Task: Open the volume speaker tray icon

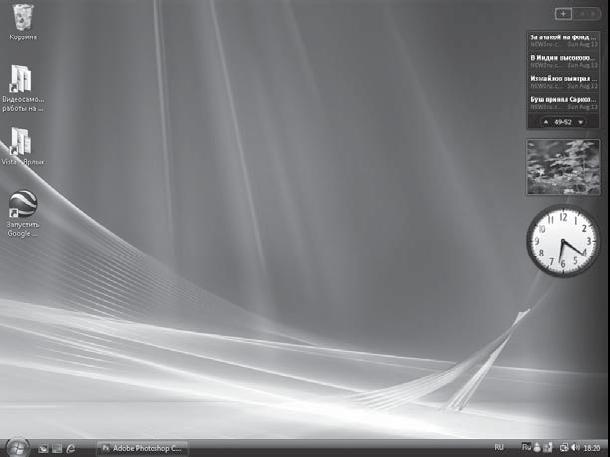Action: coord(575,448)
